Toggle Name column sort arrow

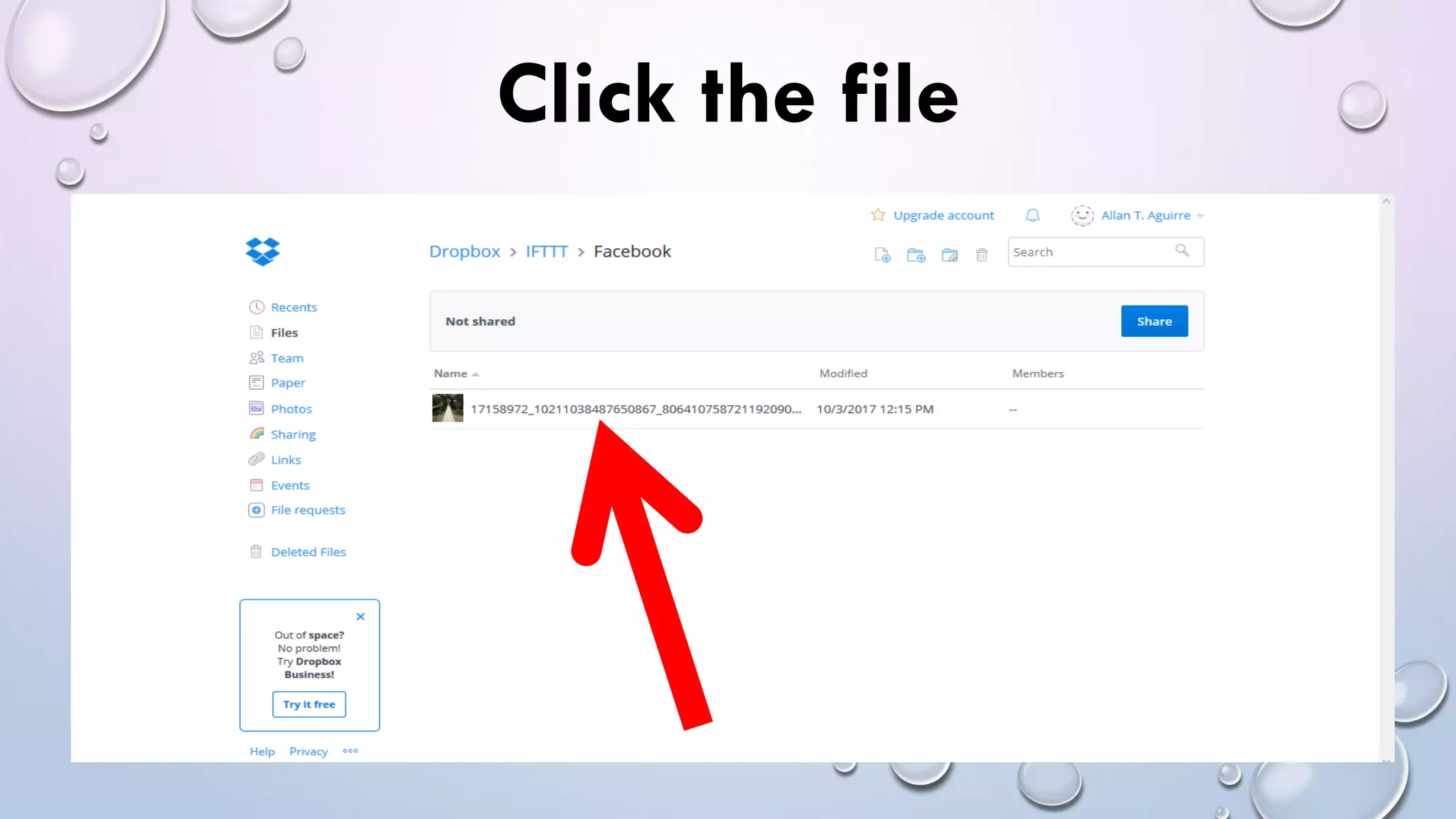(476, 374)
